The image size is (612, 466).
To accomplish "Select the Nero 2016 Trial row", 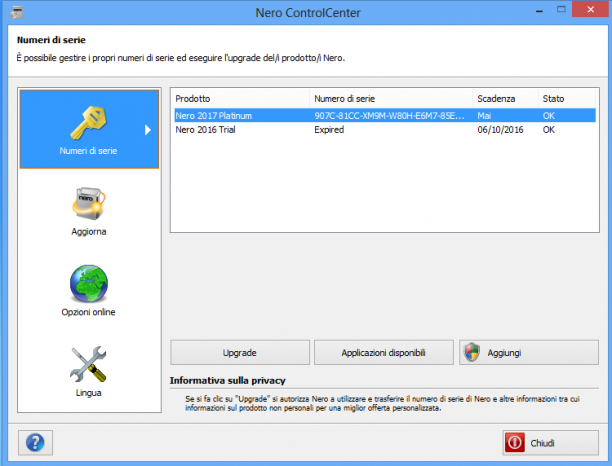I will point(385,130).
